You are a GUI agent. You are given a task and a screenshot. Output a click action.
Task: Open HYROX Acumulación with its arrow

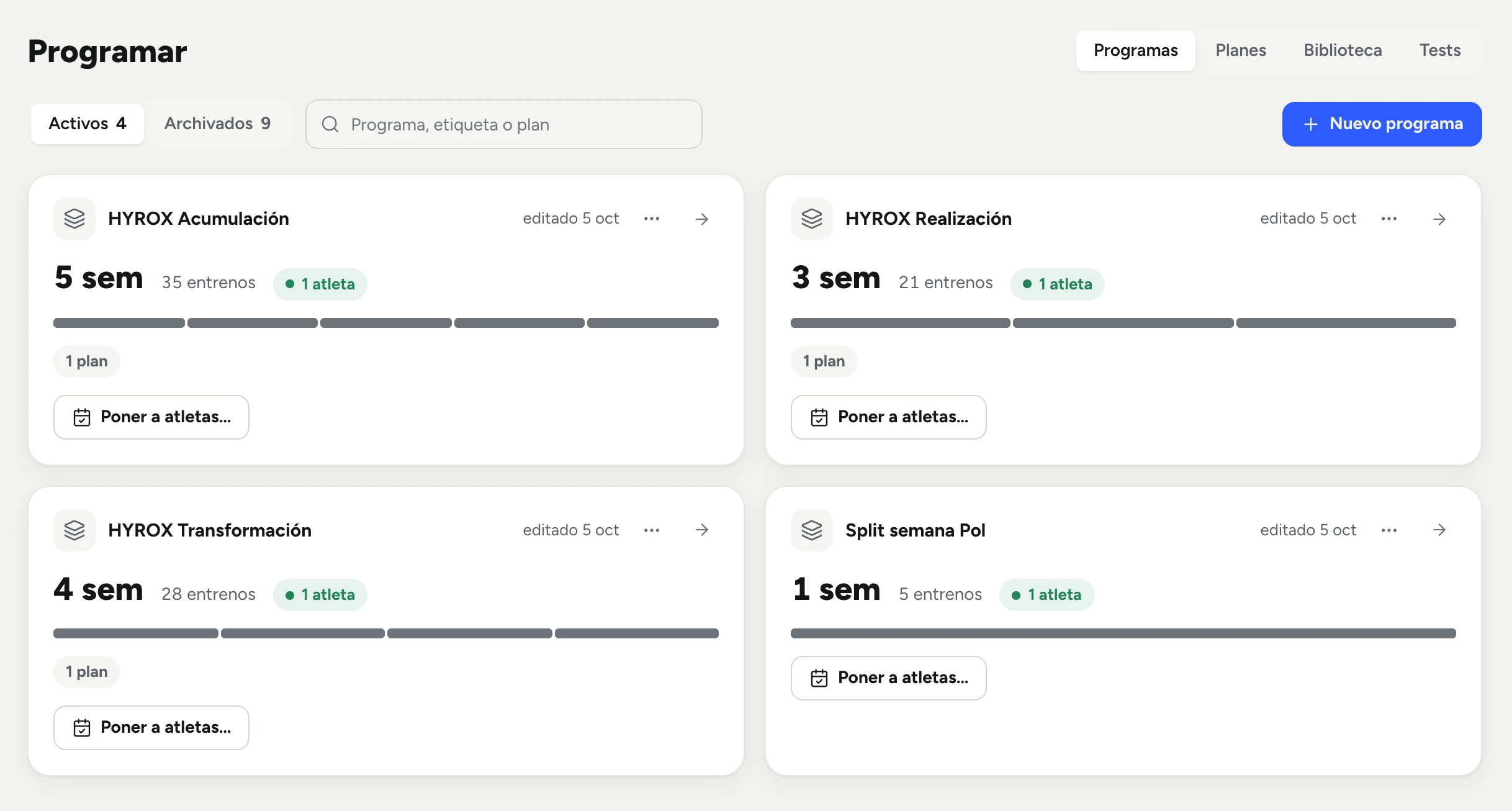click(x=702, y=219)
